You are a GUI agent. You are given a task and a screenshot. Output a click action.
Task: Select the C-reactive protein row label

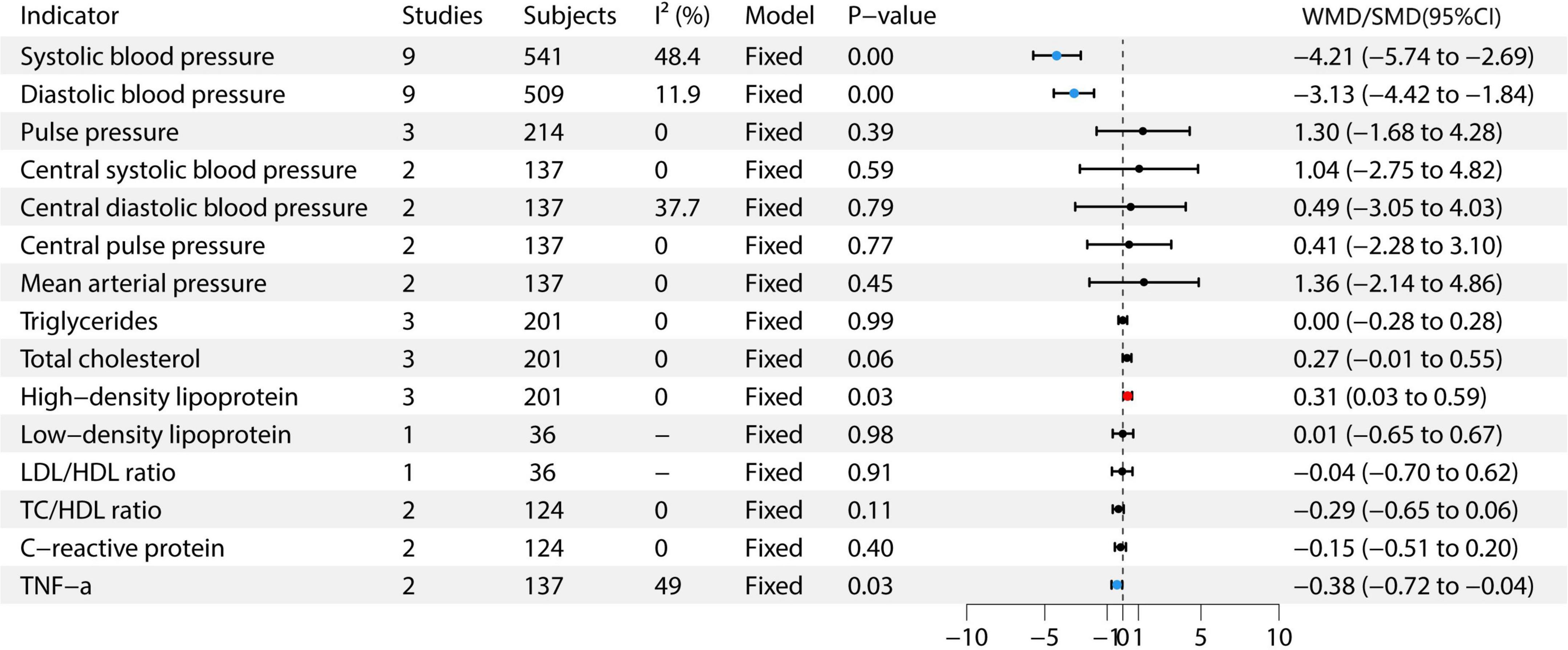click(x=122, y=548)
